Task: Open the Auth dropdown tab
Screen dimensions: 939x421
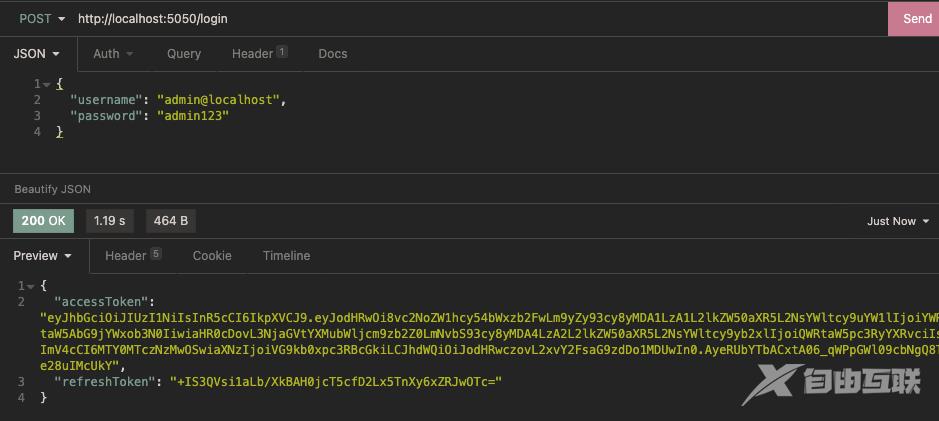Action: 112,54
